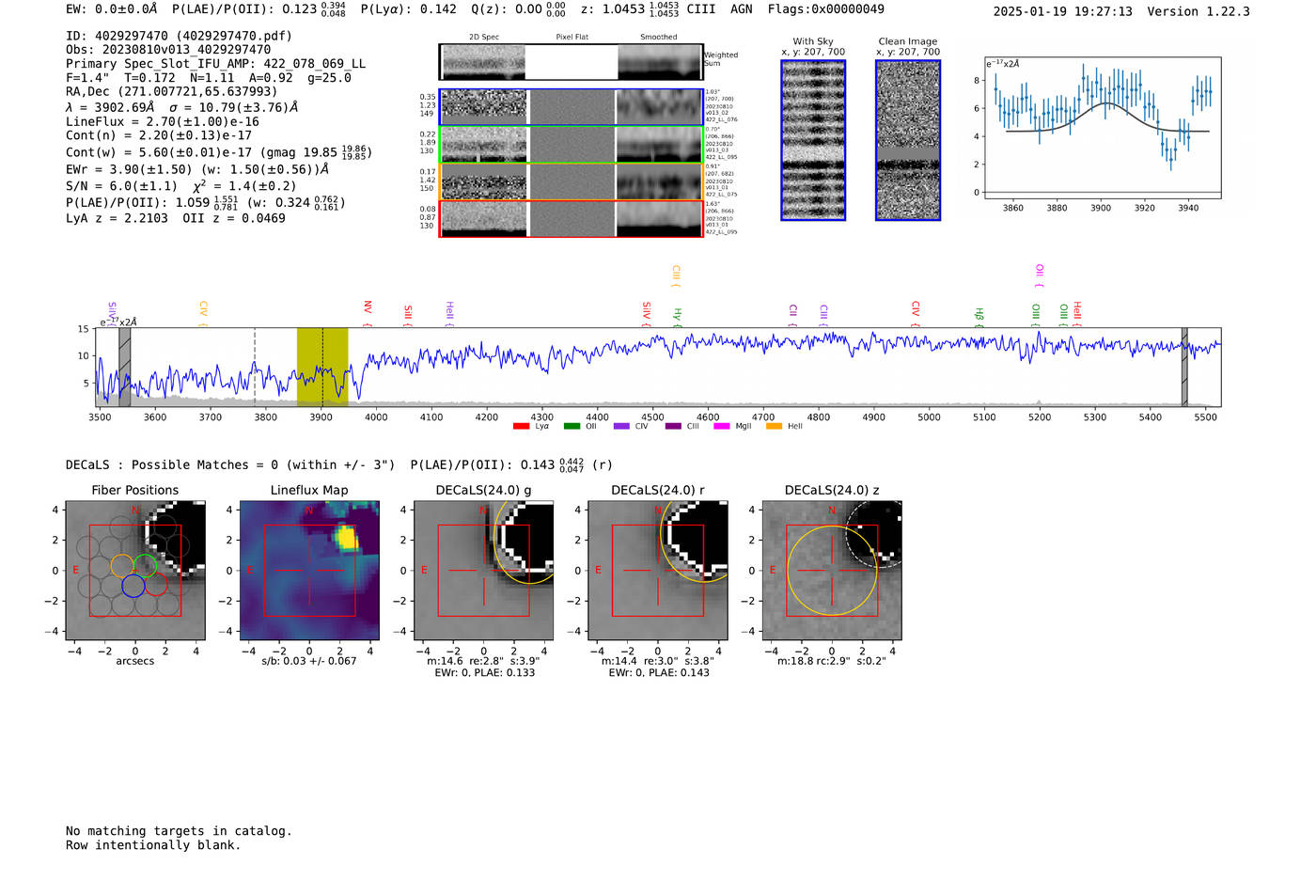Click the magenta MgII legend swatch

tap(722, 427)
